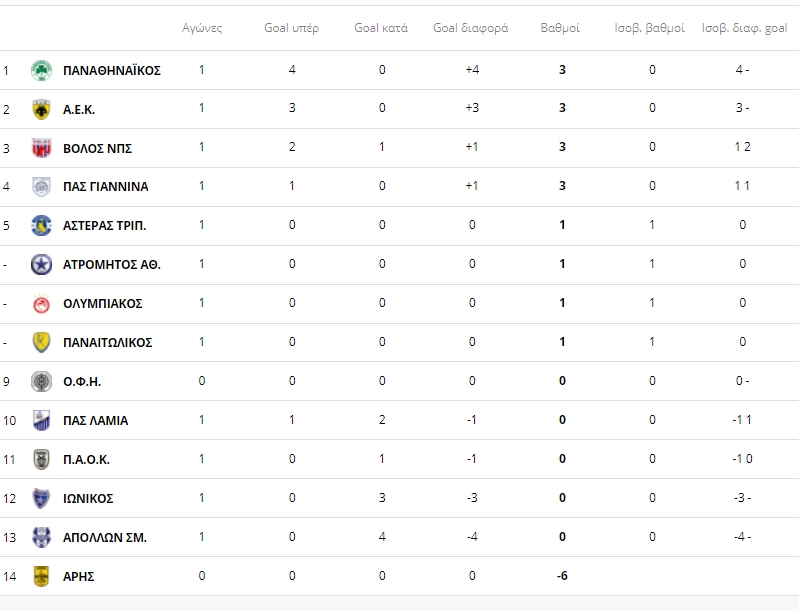The image size is (799, 611).
Task: Click the Άρης -6 points value
Action: (x=562, y=576)
